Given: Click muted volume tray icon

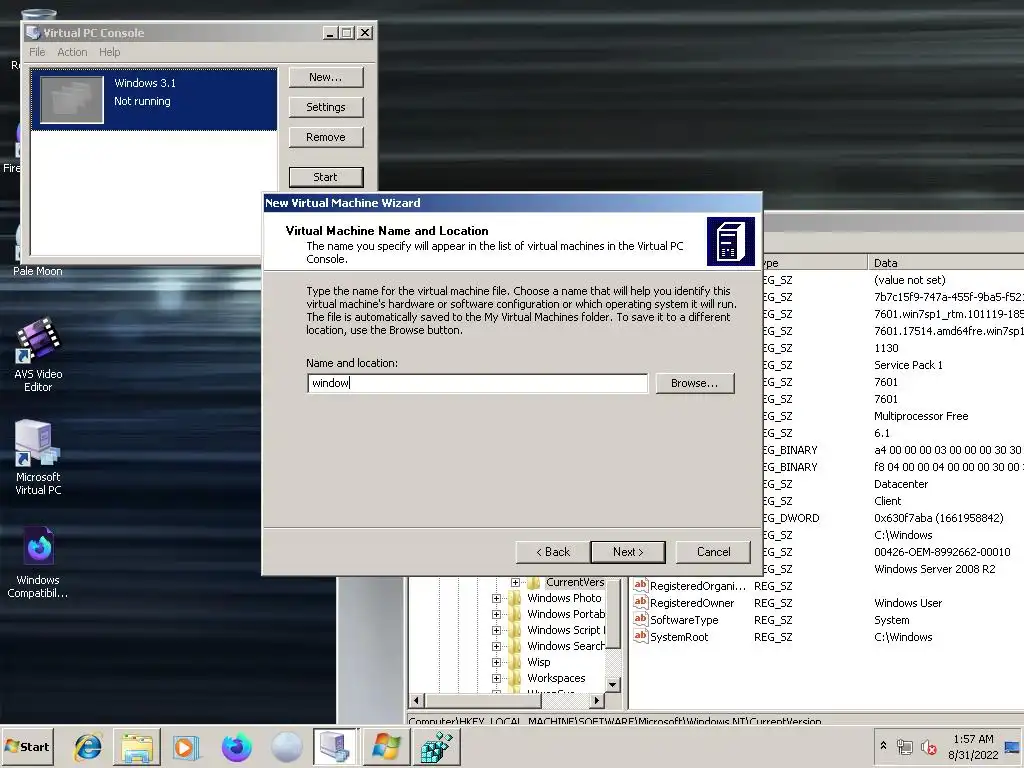Looking at the screenshot, I should pyautogui.click(x=928, y=746).
